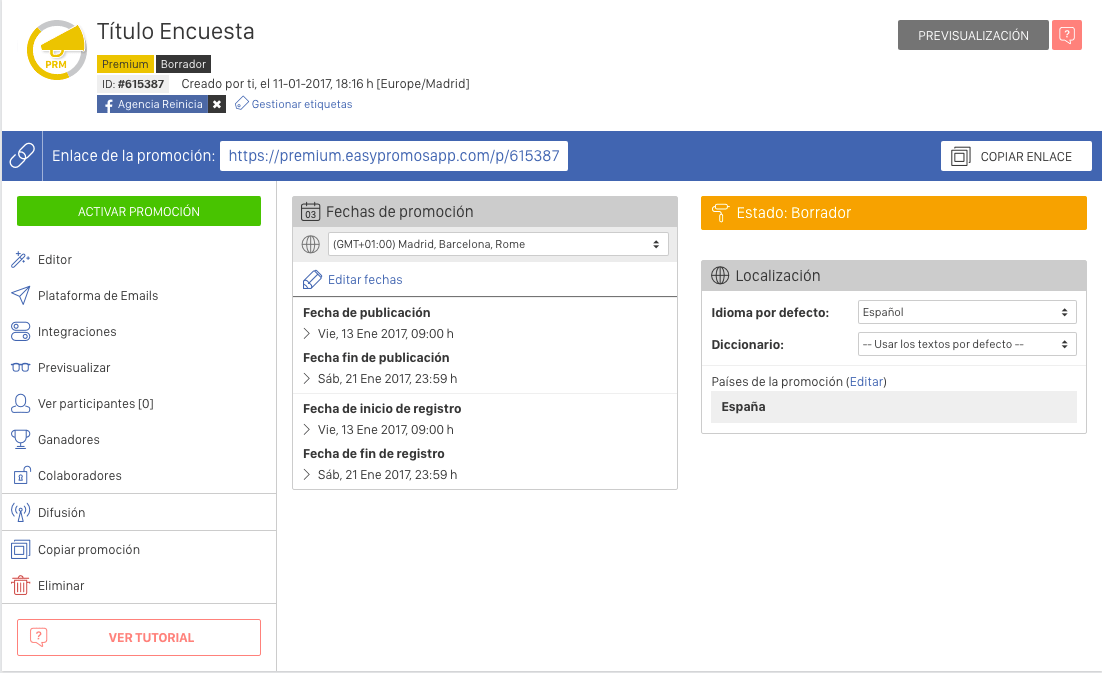Viewport: 1102px width, 673px height.
Task: Click the promotion link chain icon
Action: coord(21,156)
